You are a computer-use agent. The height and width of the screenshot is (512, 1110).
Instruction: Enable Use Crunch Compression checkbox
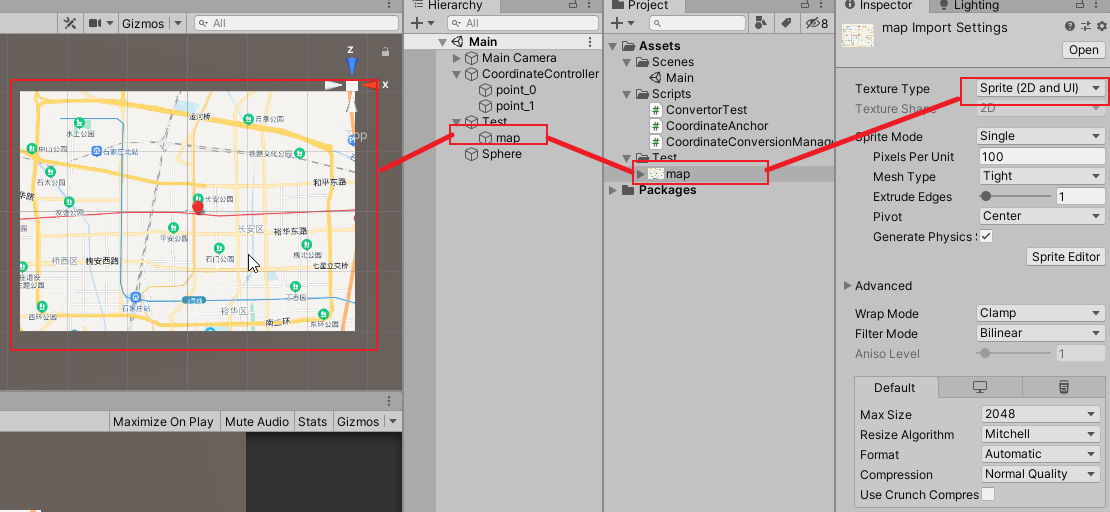(x=988, y=495)
